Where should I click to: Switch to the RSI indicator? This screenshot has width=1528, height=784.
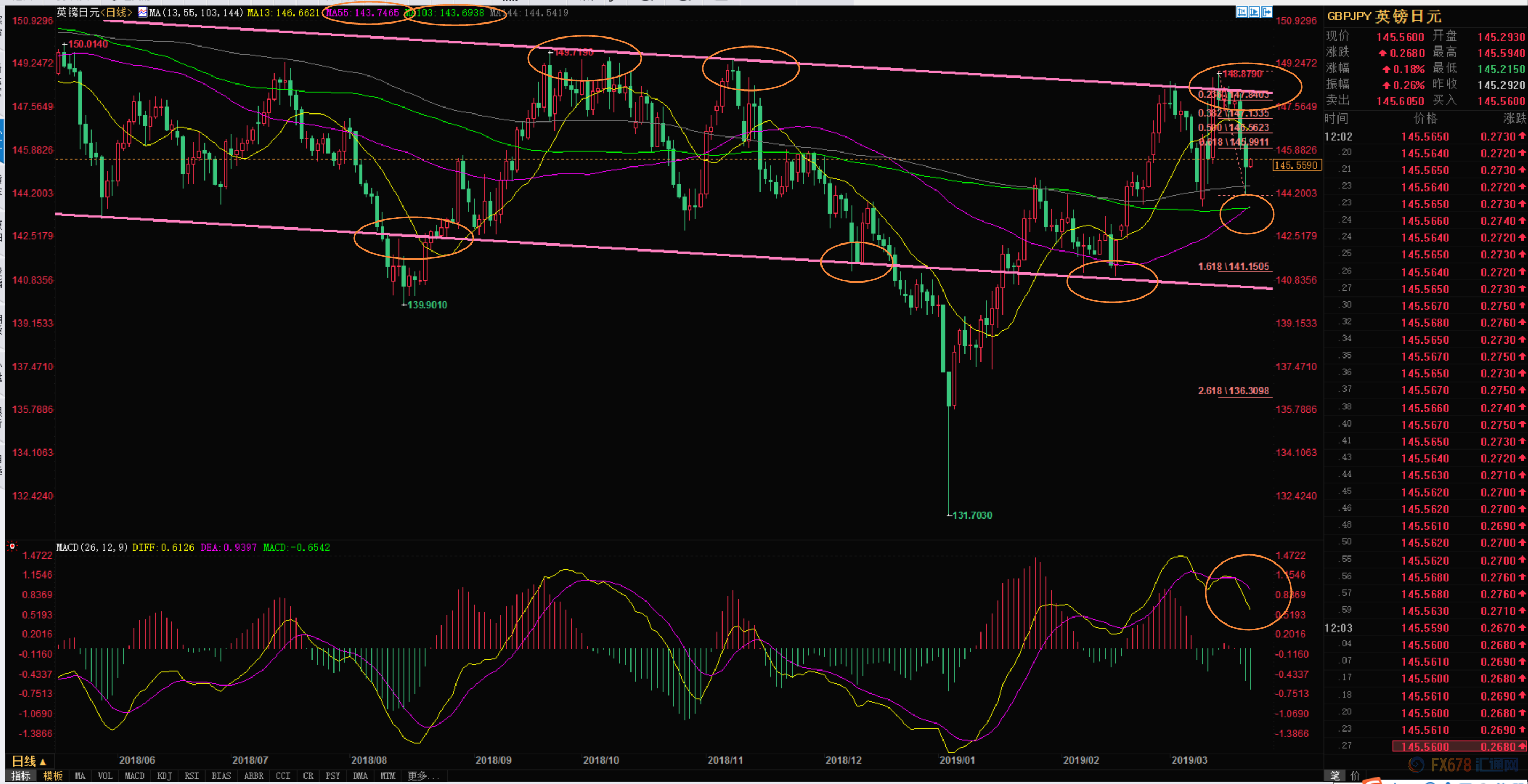(192, 775)
